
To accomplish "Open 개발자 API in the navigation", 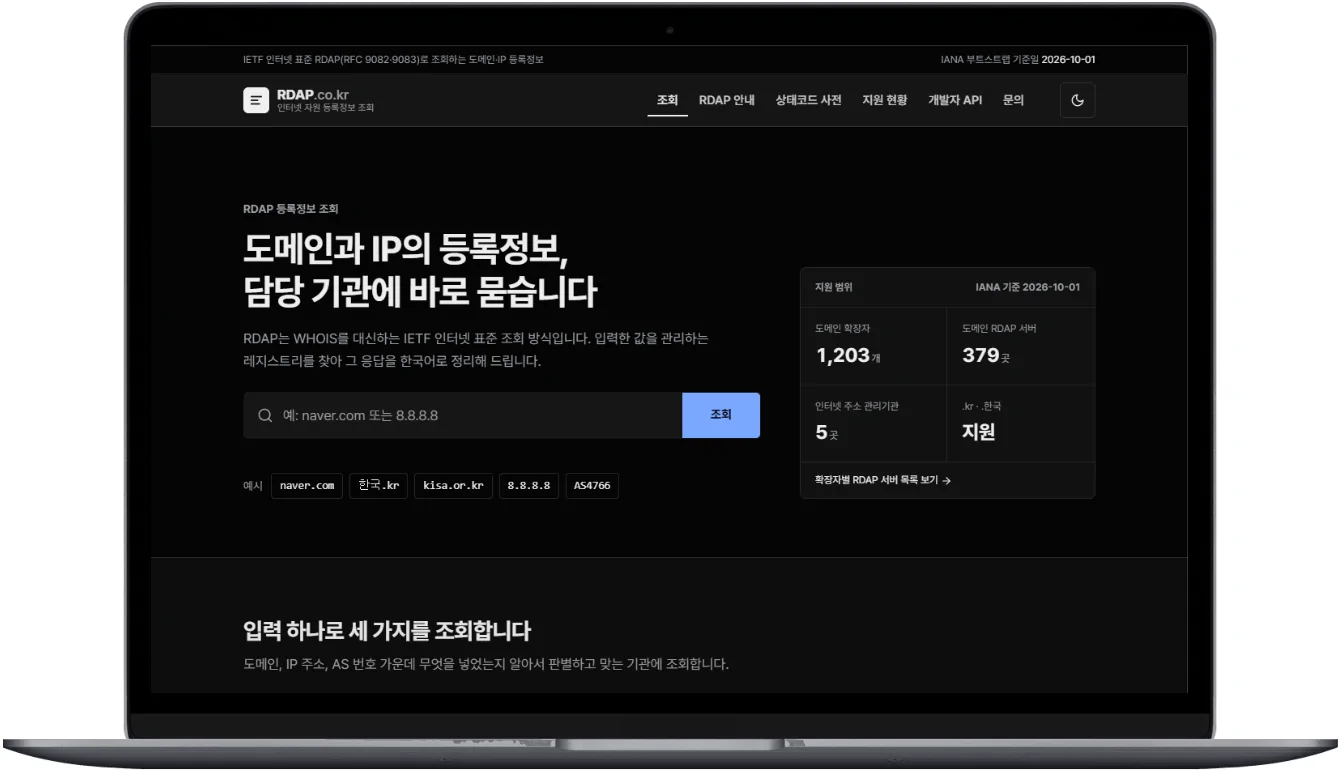I will tap(955, 100).
